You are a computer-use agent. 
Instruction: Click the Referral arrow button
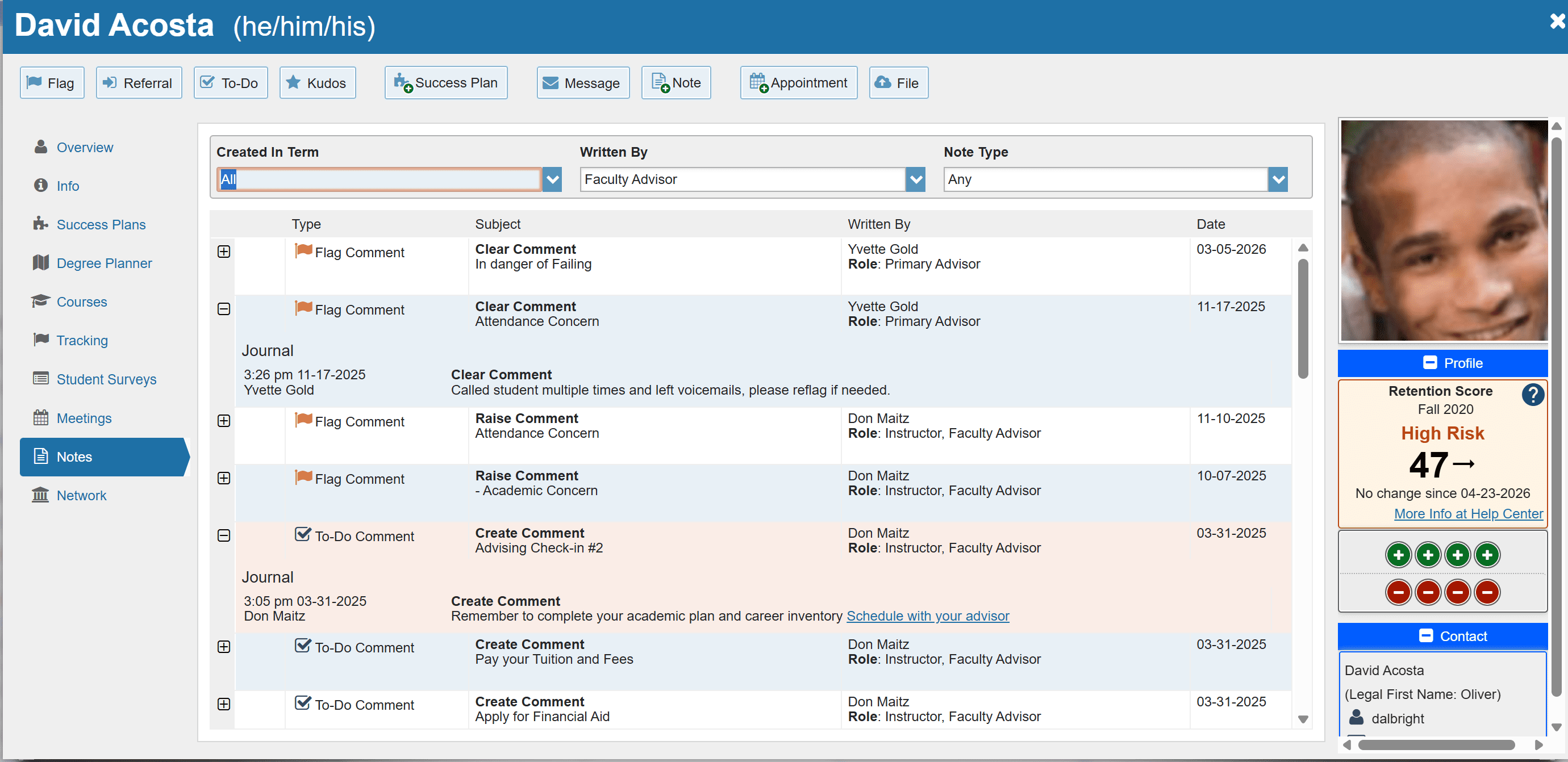pos(139,83)
